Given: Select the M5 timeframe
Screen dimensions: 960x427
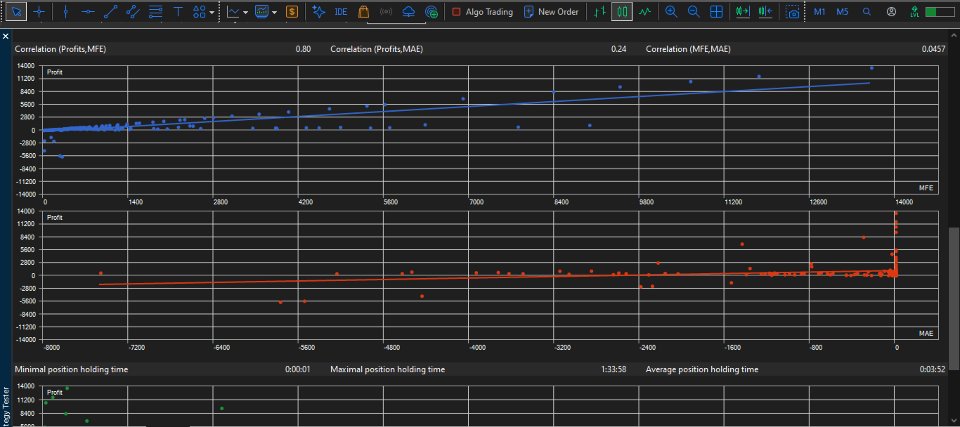Looking at the screenshot, I should point(843,12).
